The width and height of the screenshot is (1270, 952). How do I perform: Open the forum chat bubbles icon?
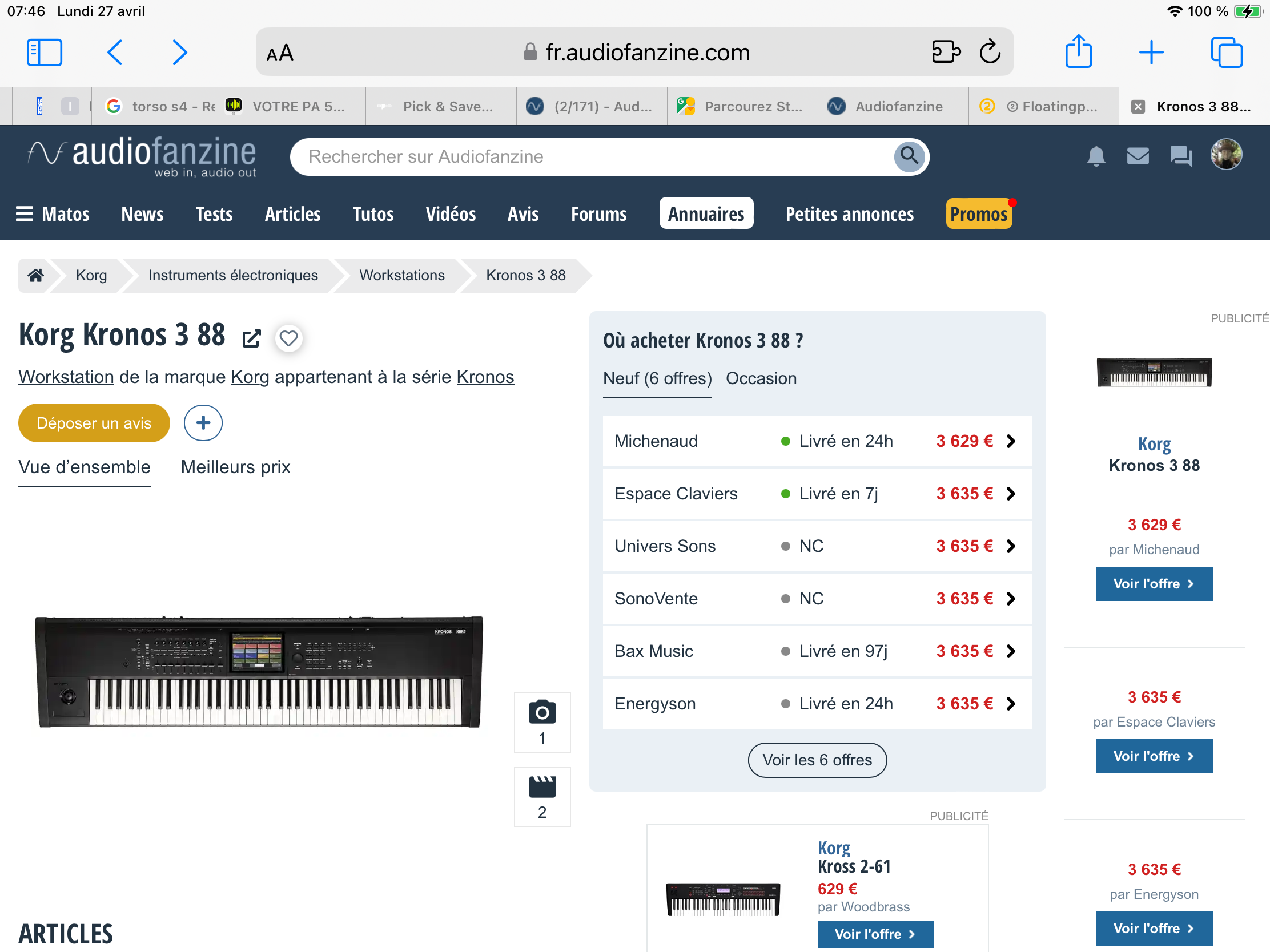point(1180,156)
